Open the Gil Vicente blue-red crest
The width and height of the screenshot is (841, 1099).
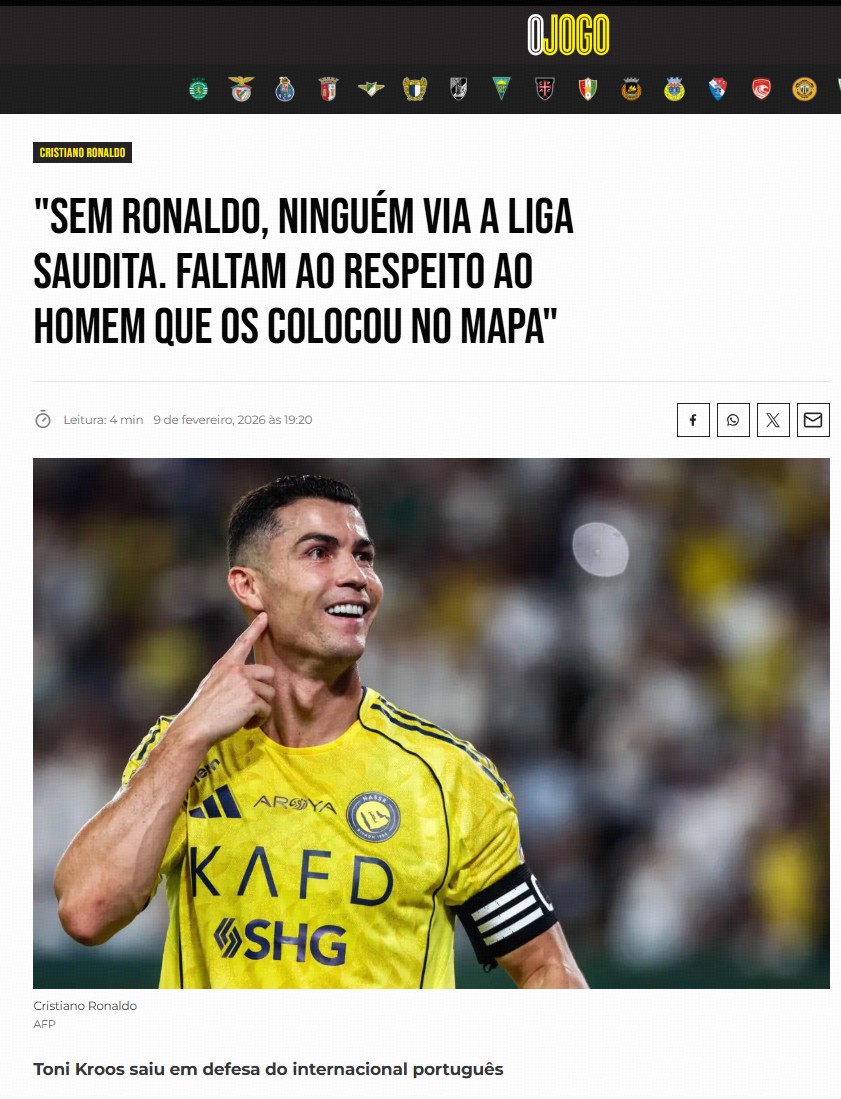tap(718, 89)
